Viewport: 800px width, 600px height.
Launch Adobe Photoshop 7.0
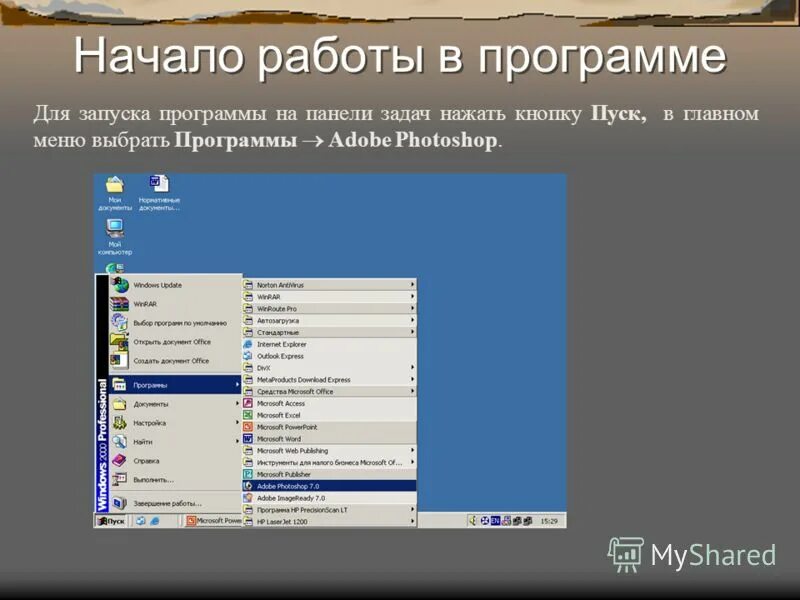330,486
